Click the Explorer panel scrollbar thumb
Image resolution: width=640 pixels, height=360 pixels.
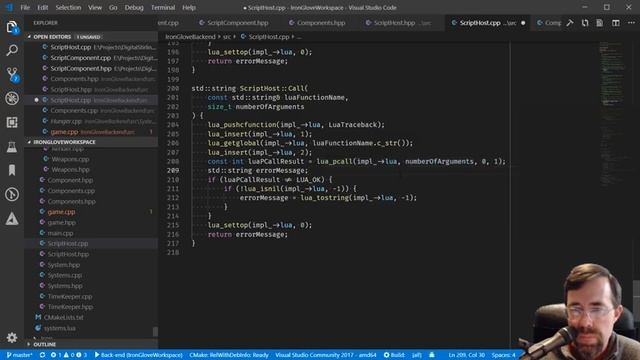click(155, 331)
